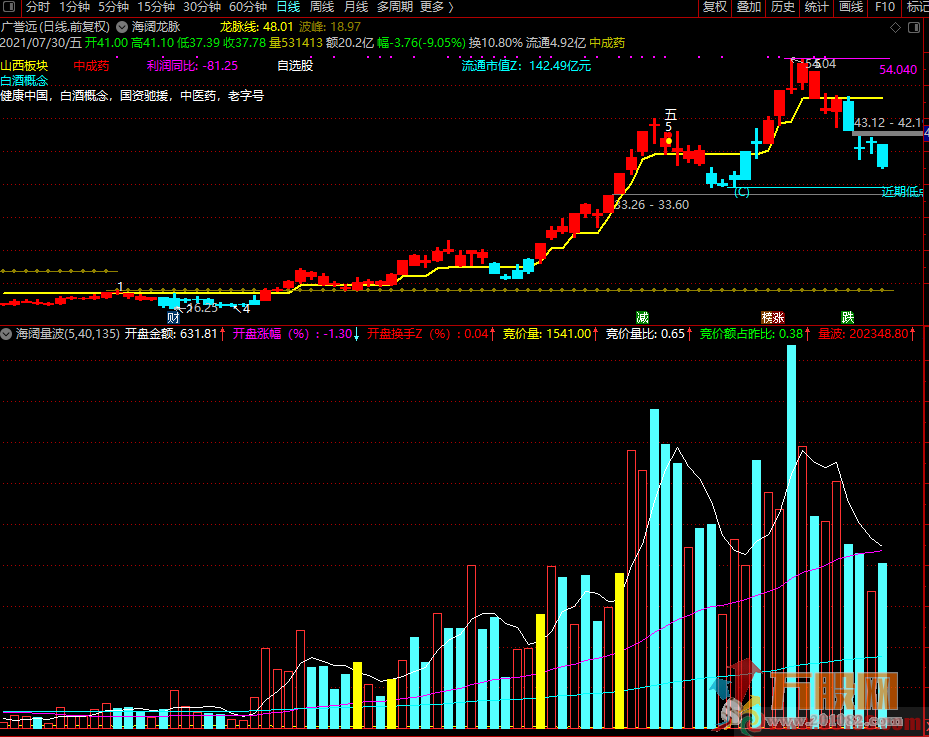Click the round icon beside 海阔龙脉
929x737 pixels.
[122, 27]
